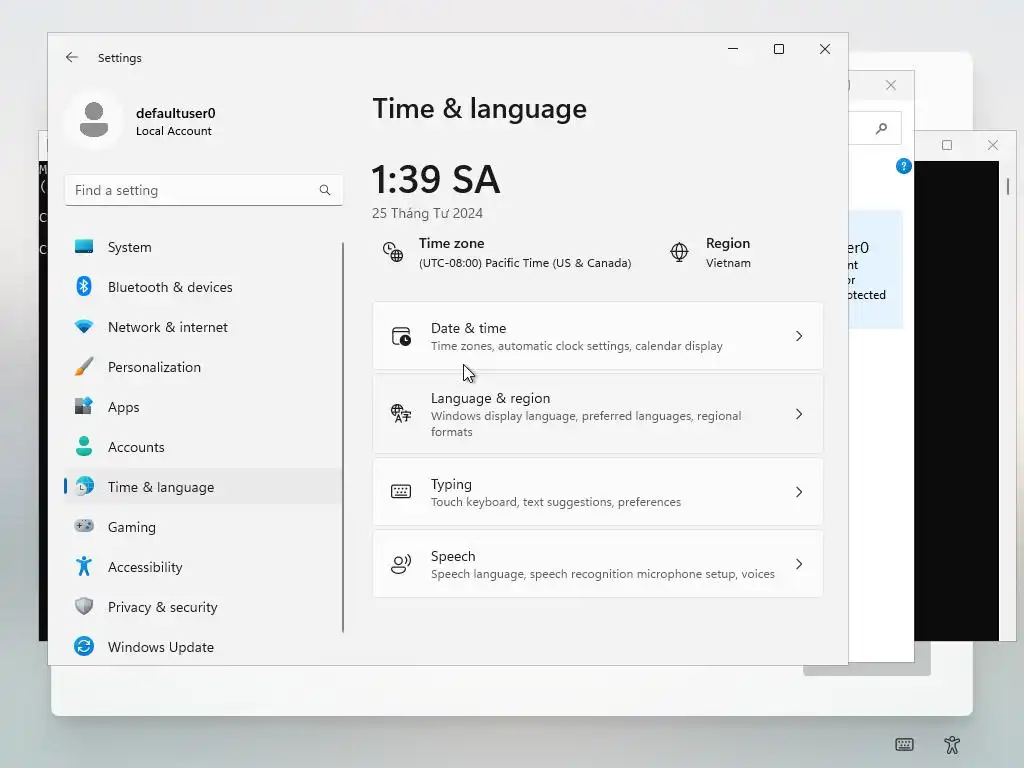Open Bluetooth & devices category

(x=203, y=287)
